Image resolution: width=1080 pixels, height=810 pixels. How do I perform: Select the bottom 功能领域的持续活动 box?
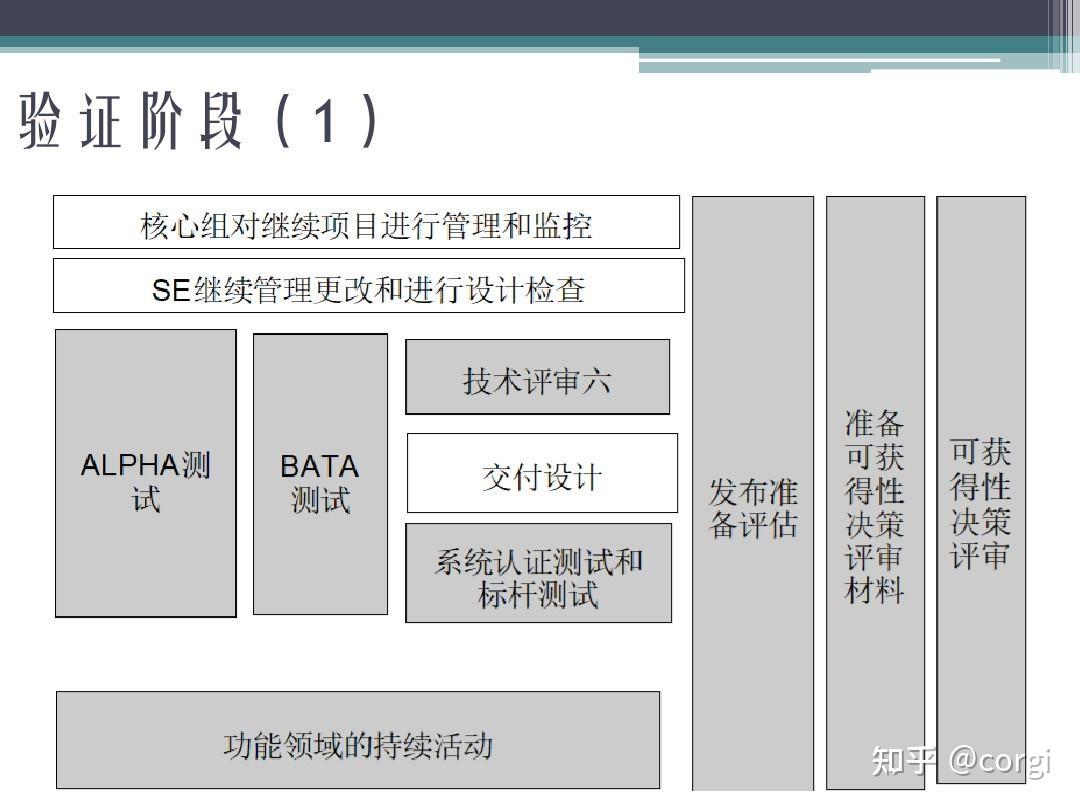(x=358, y=740)
